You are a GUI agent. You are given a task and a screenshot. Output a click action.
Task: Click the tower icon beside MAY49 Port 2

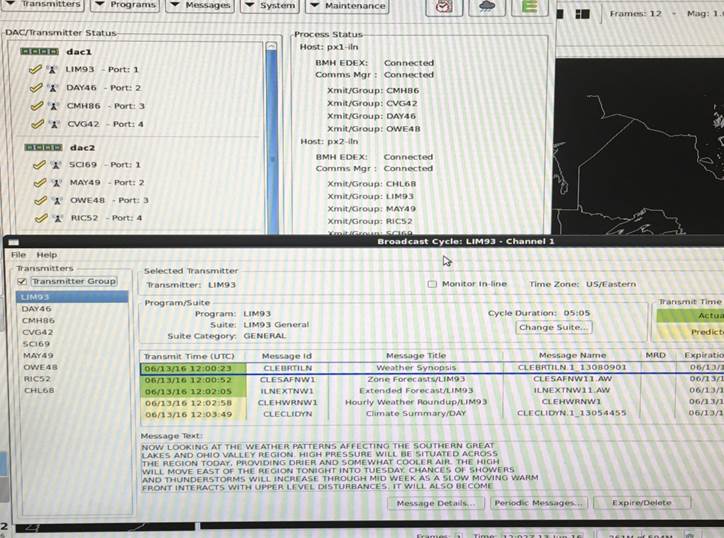point(57,183)
